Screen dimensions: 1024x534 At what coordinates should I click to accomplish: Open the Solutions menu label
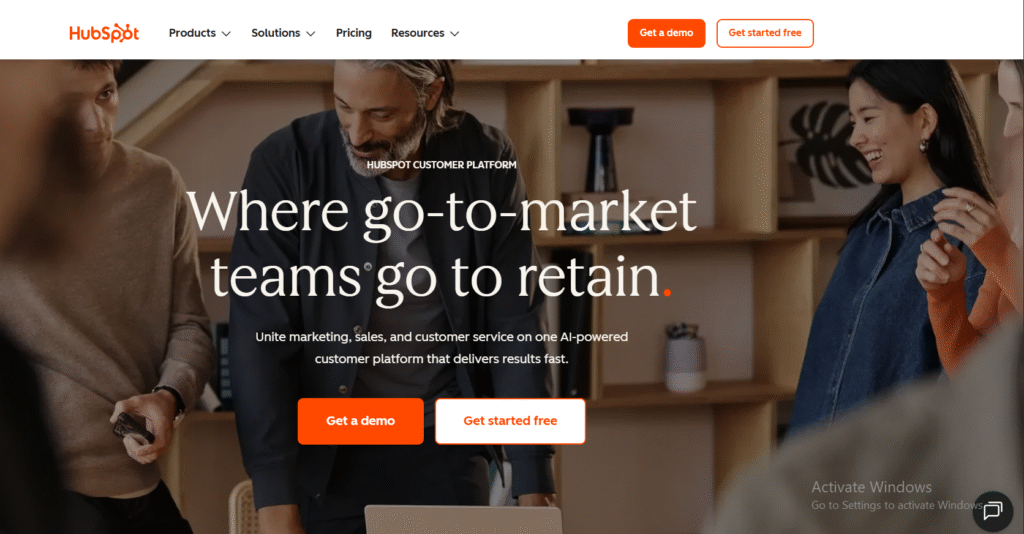point(276,33)
